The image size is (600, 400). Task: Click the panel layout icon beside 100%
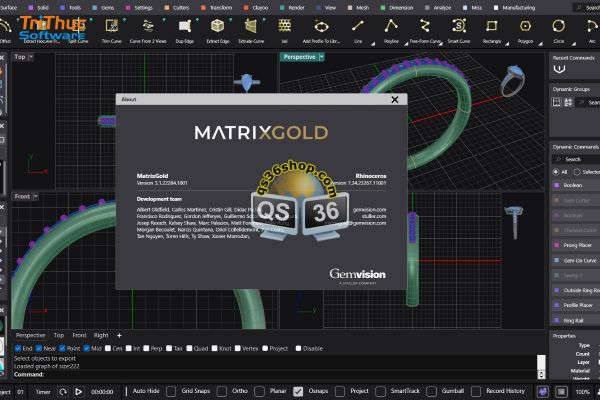tap(561, 392)
